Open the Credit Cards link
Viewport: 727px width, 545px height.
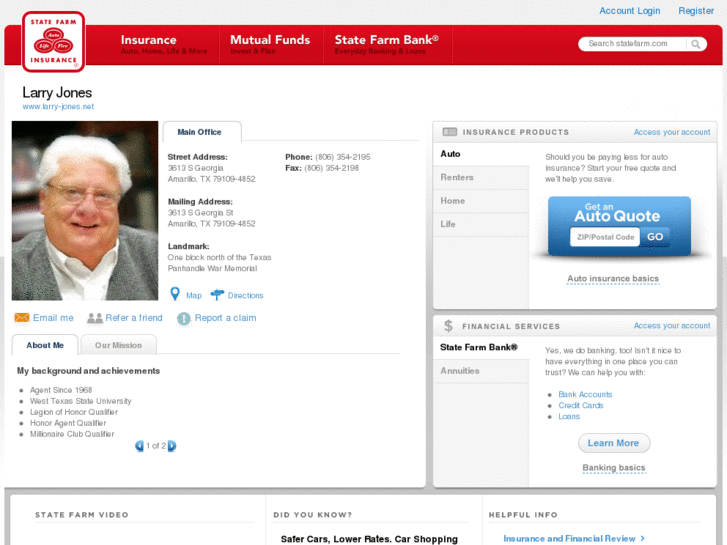580,405
